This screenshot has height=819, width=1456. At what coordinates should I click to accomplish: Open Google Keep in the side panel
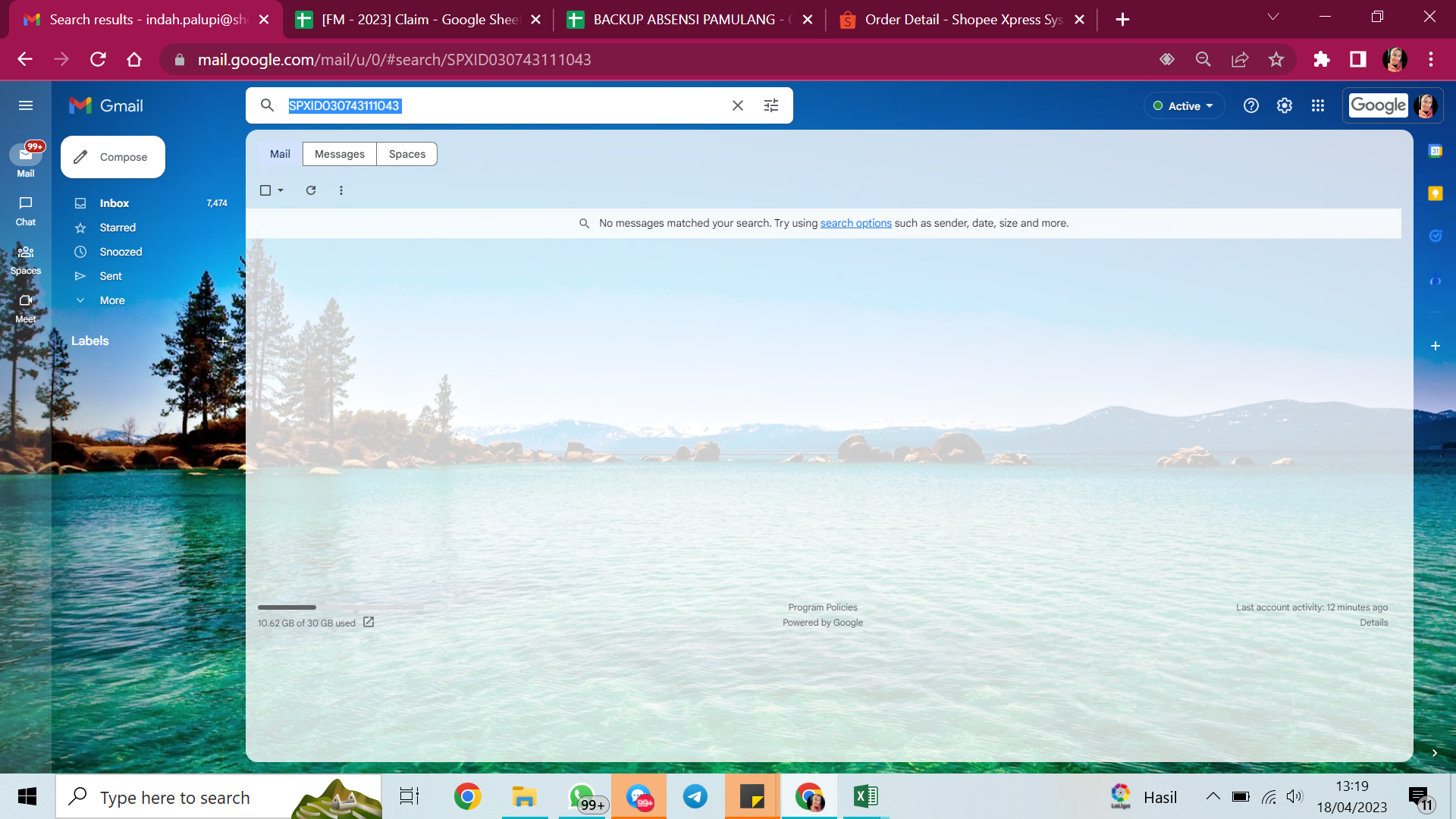(x=1435, y=193)
